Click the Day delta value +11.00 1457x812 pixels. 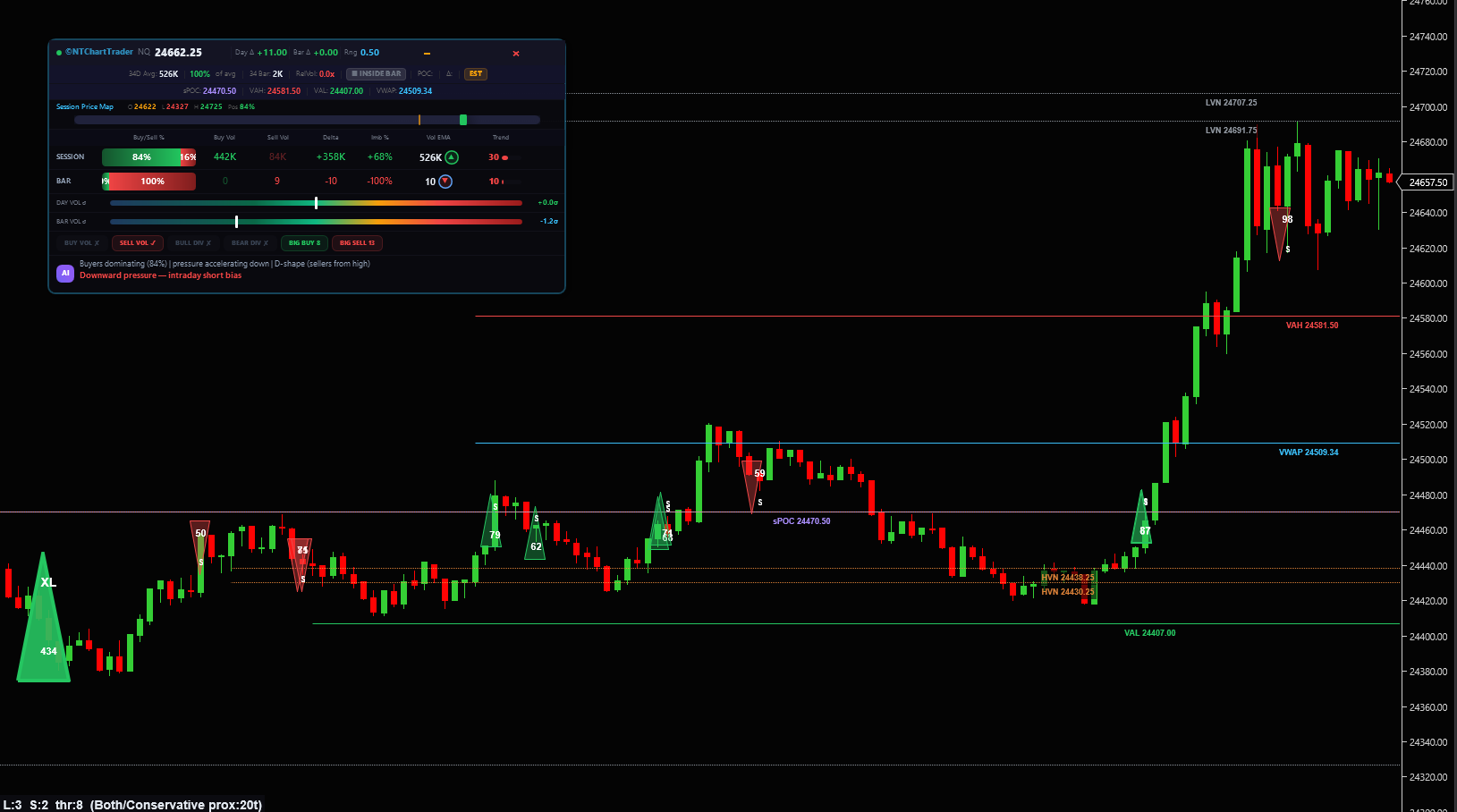pos(272,53)
